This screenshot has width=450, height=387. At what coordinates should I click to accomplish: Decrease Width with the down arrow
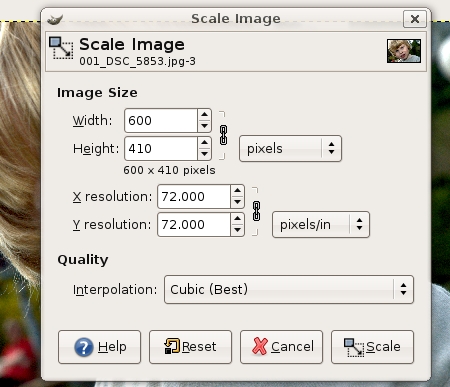click(204, 126)
